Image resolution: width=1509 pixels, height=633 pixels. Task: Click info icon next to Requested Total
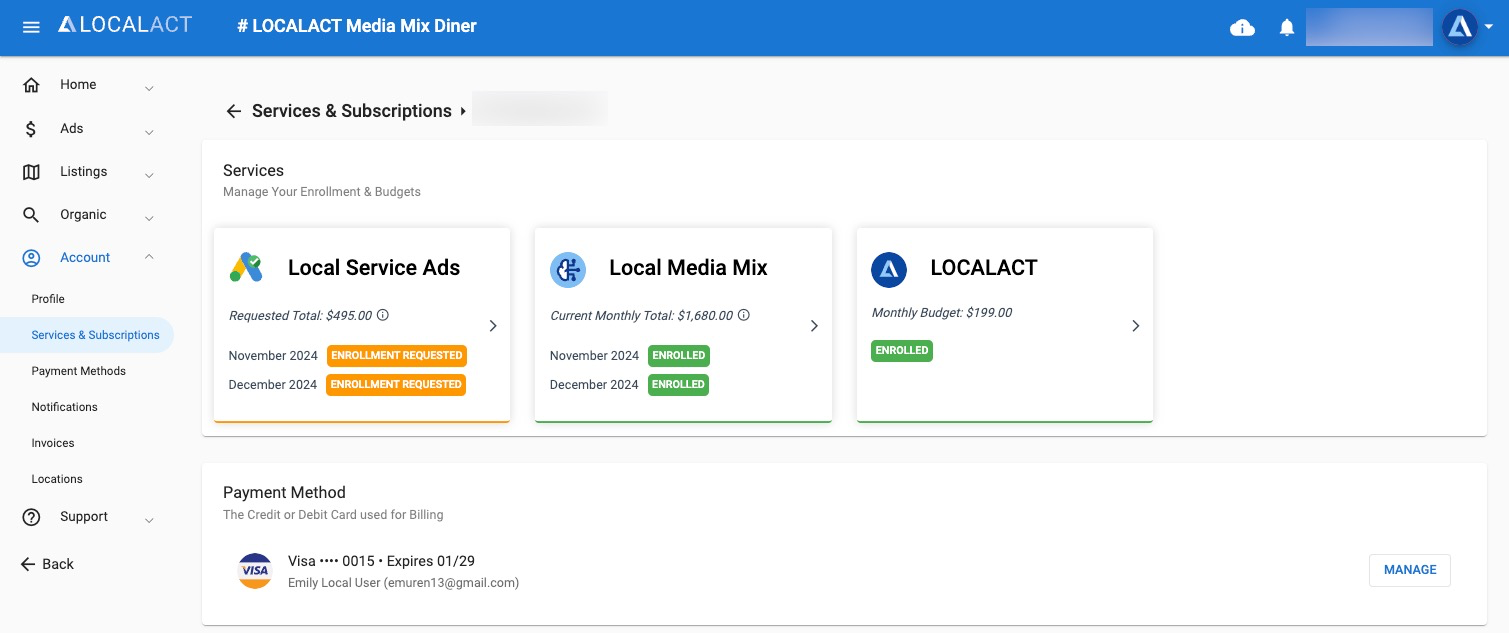(383, 315)
